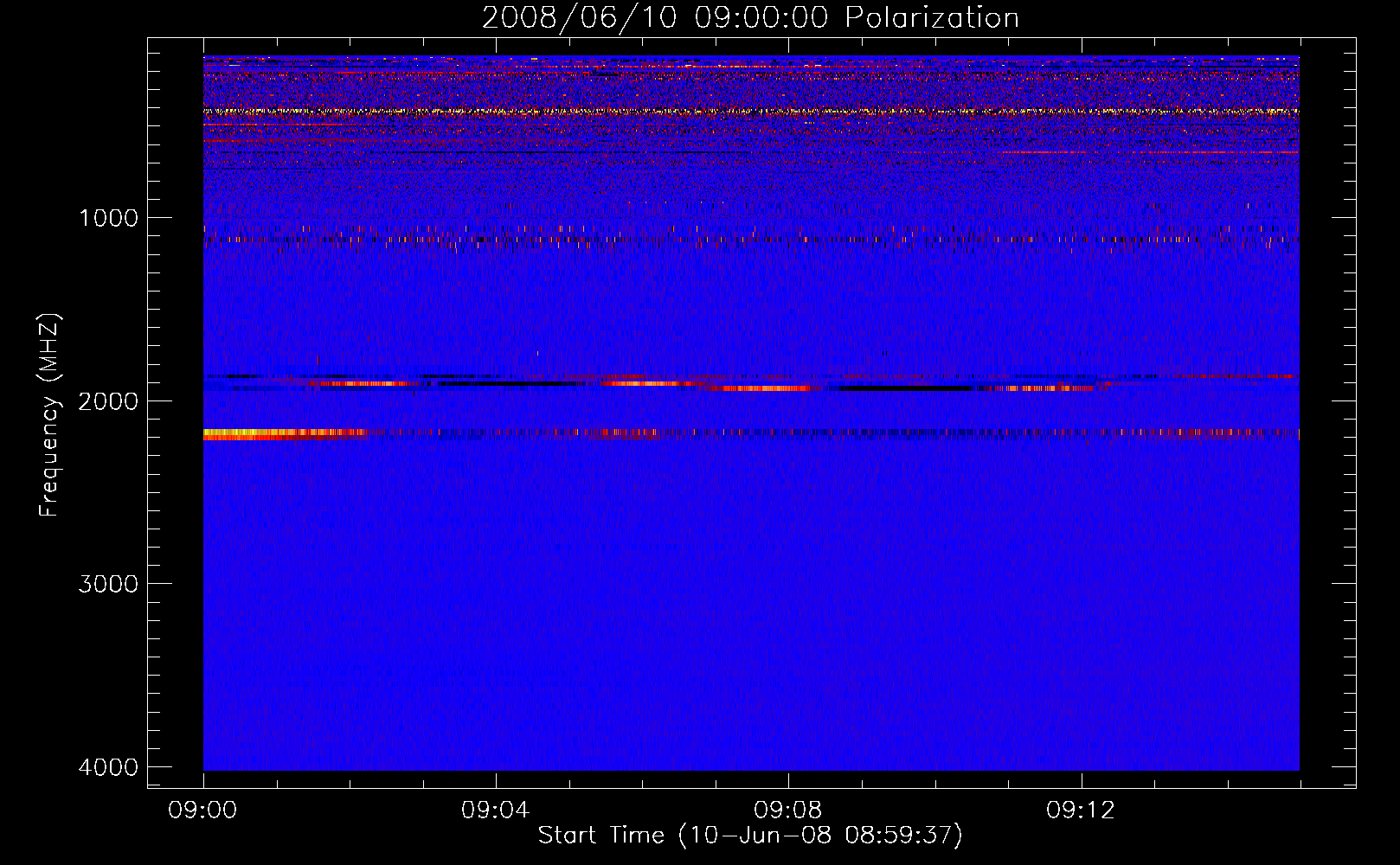Click the 'Start Time (10-Jun-08 08:59:37)' label
Screen dimensions: 1400x865
(x=750, y=836)
